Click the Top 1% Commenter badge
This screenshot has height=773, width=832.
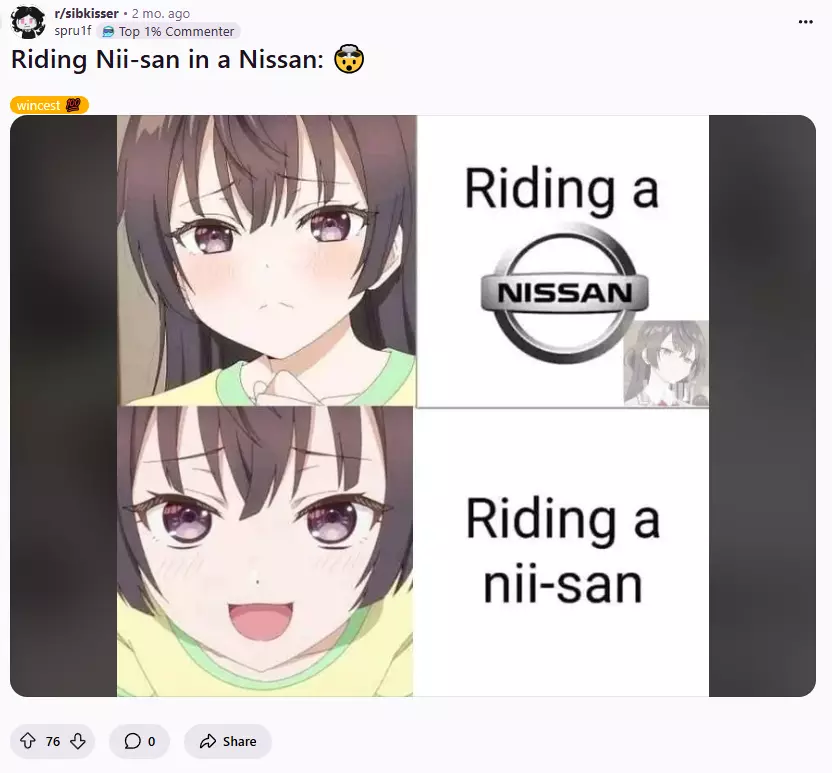168,32
